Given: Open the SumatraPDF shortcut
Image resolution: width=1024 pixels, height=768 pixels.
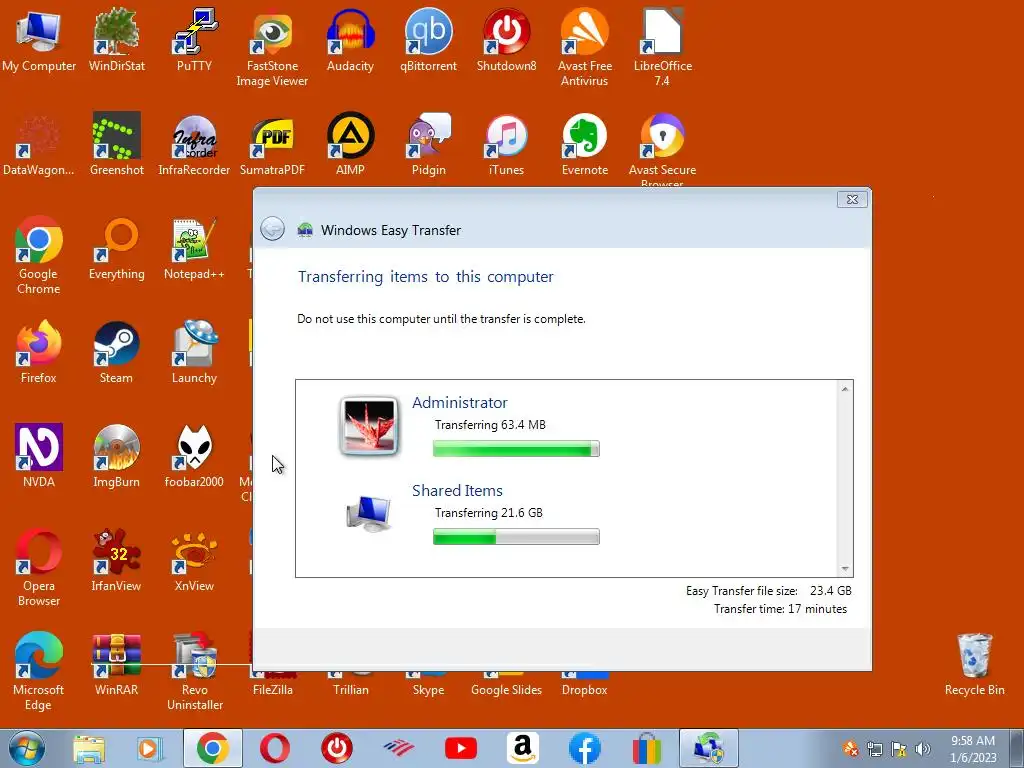Looking at the screenshot, I should [272, 144].
